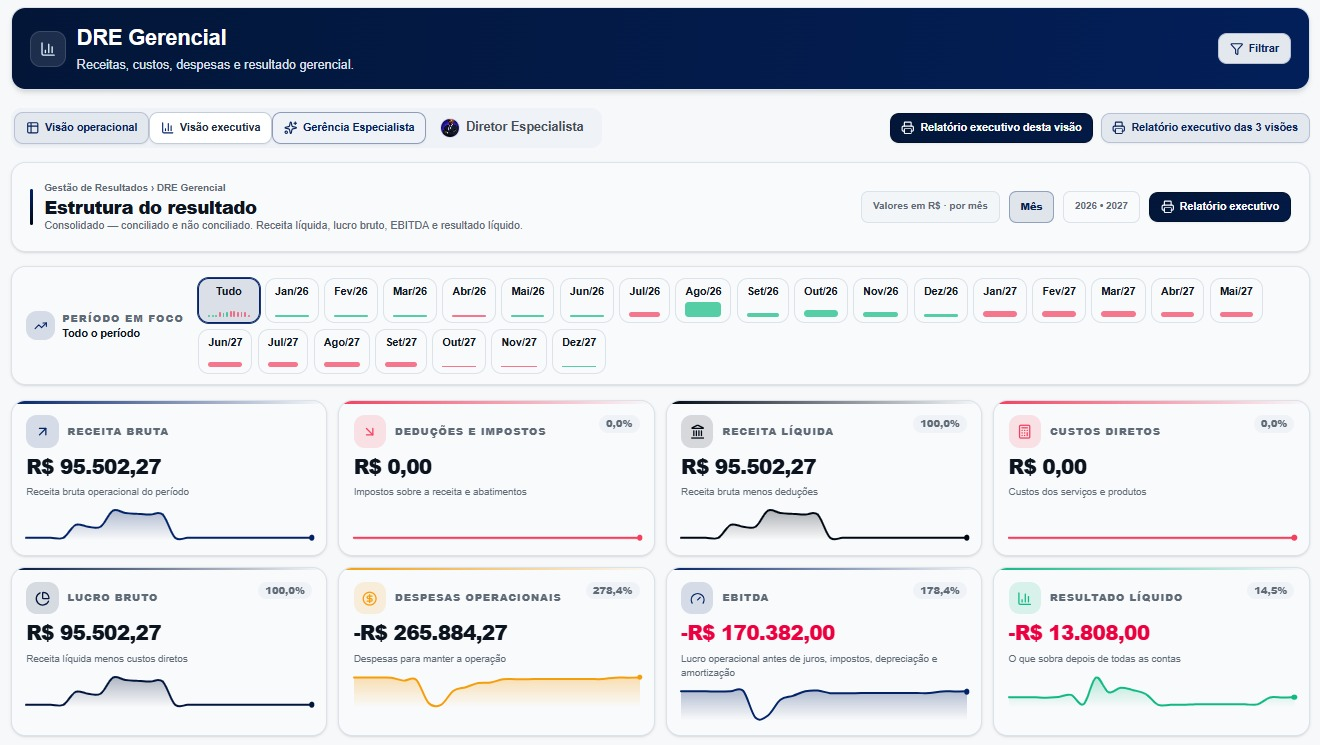Select the Dez/27 period chip
This screenshot has height=745, width=1320.
coord(579,351)
